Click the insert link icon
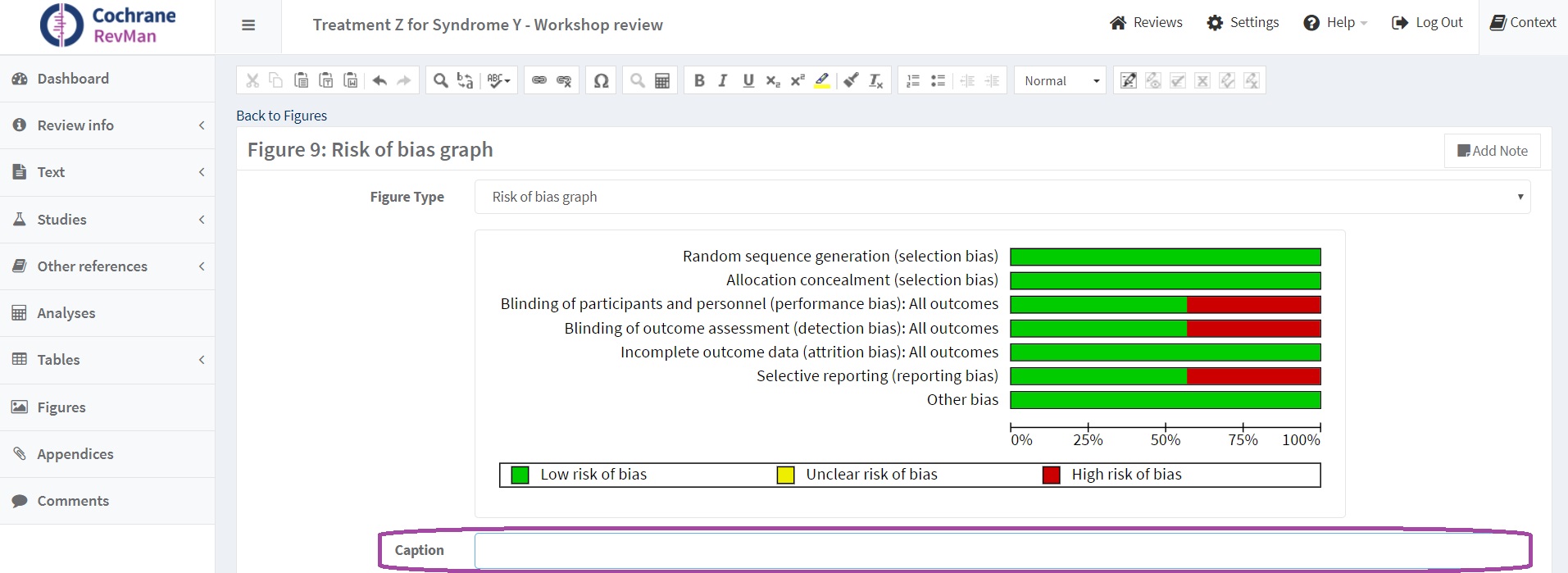Image resolution: width=1568 pixels, height=573 pixels. click(539, 80)
